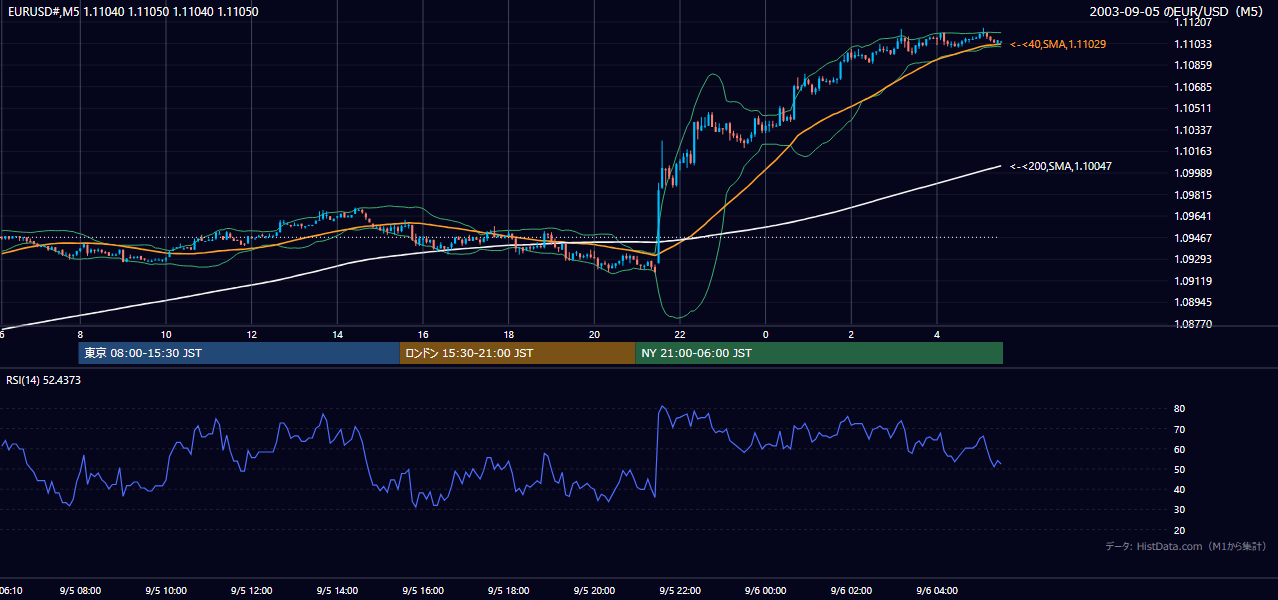This screenshot has width=1278, height=600.
Task: Click hour 2 on the upper time axis
Action: pos(852,334)
